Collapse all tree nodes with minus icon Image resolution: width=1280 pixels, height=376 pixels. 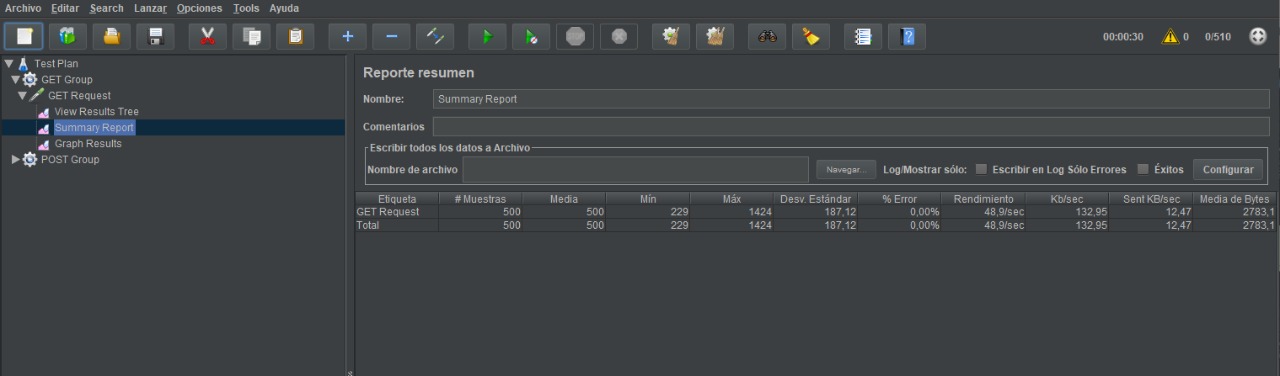pos(391,36)
